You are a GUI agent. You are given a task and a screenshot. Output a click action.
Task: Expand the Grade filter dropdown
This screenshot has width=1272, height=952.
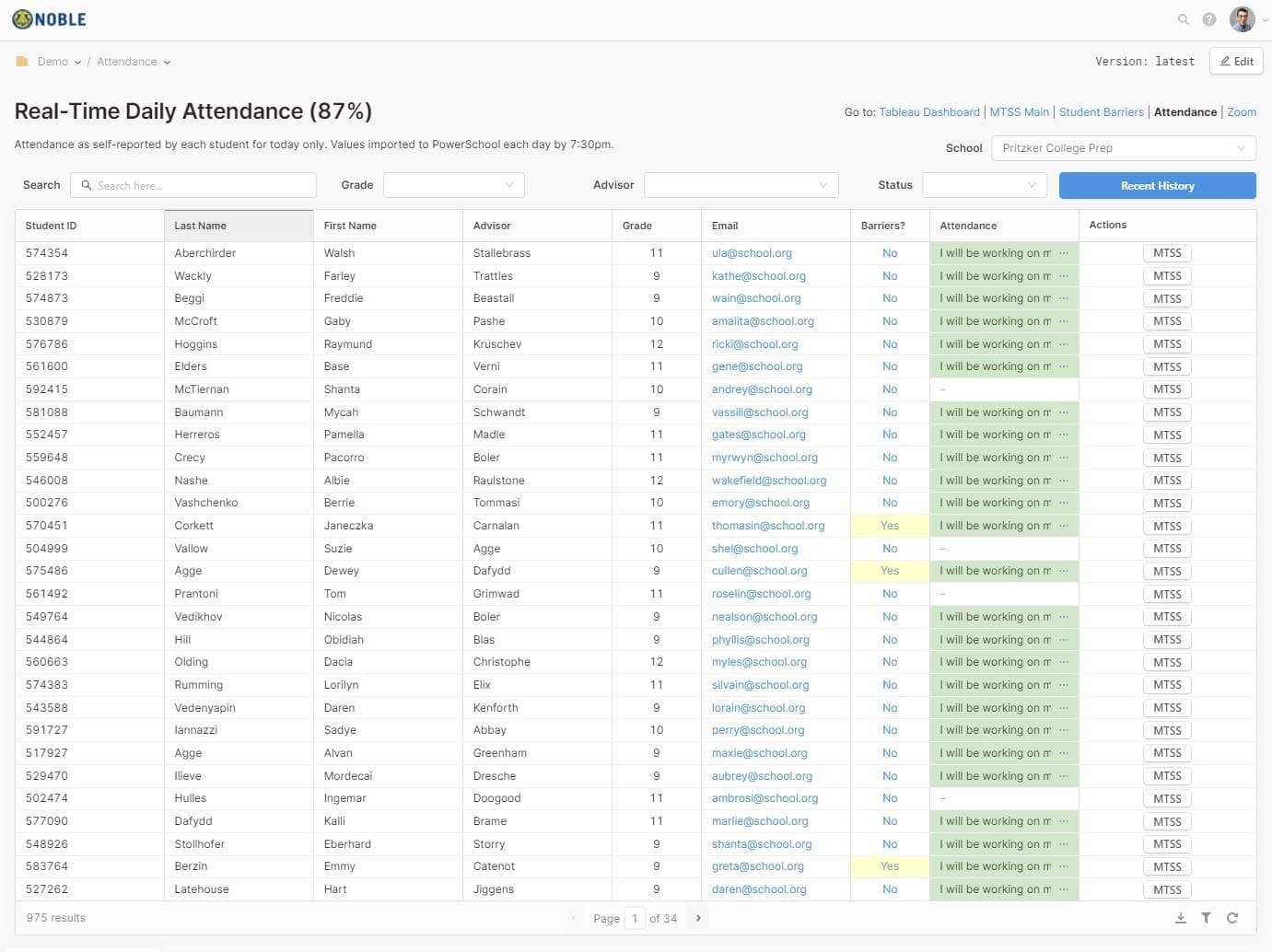coord(453,185)
